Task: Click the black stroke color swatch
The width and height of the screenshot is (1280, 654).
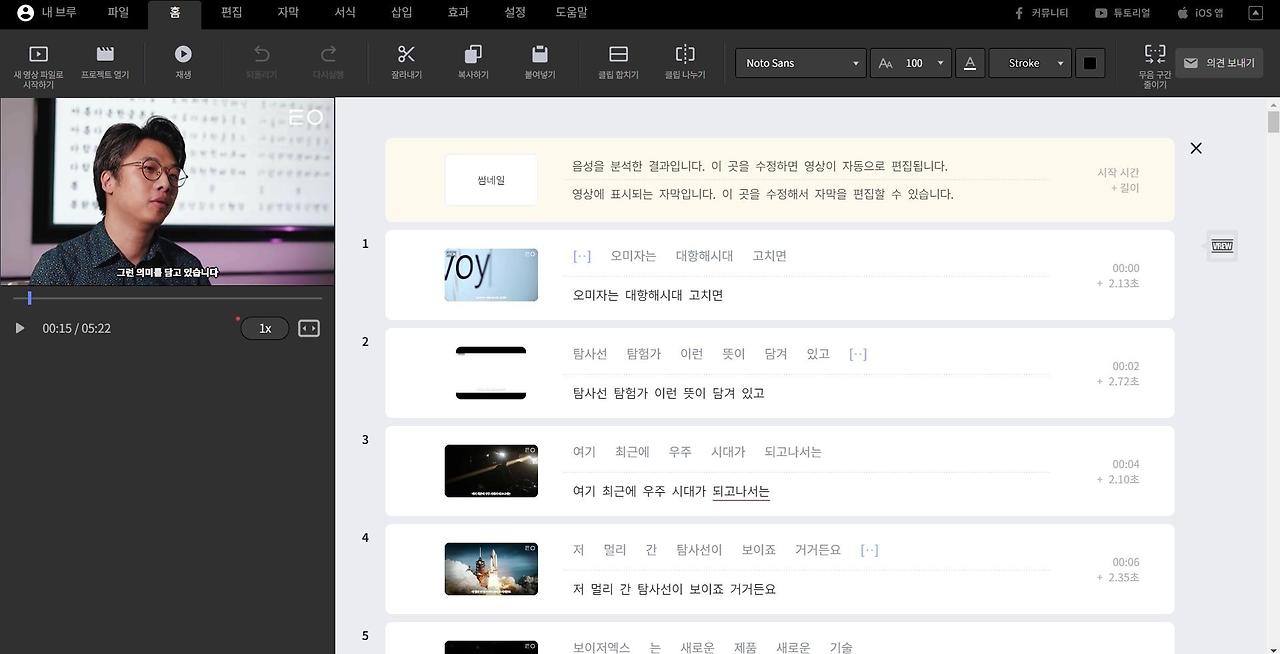Action: click(x=1090, y=63)
